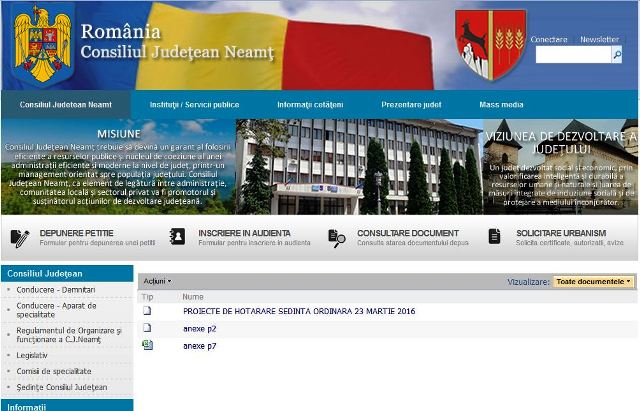Open Conducere - Aparat de specialitate item
This screenshot has height=411, width=640.
56,310
